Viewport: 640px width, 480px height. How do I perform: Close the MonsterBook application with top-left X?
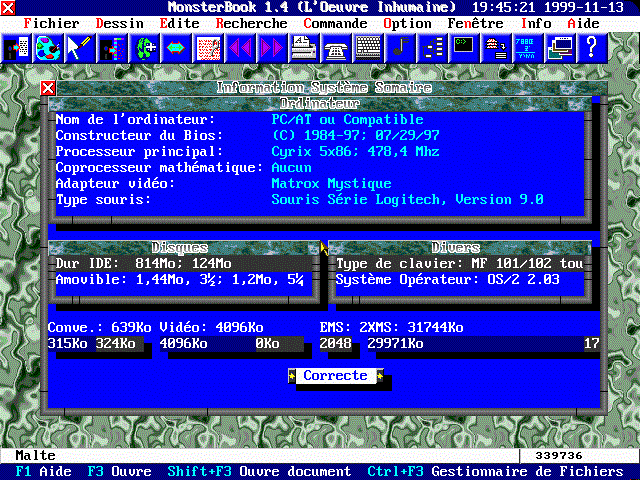pyautogui.click(x=8, y=7)
